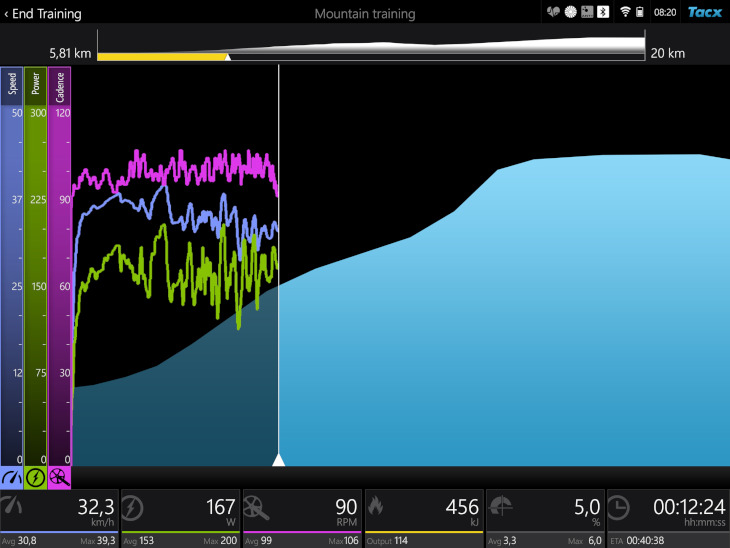Click the Avg 30,8 speed label
Image resolution: width=730 pixels, height=548 pixels.
coord(19,541)
